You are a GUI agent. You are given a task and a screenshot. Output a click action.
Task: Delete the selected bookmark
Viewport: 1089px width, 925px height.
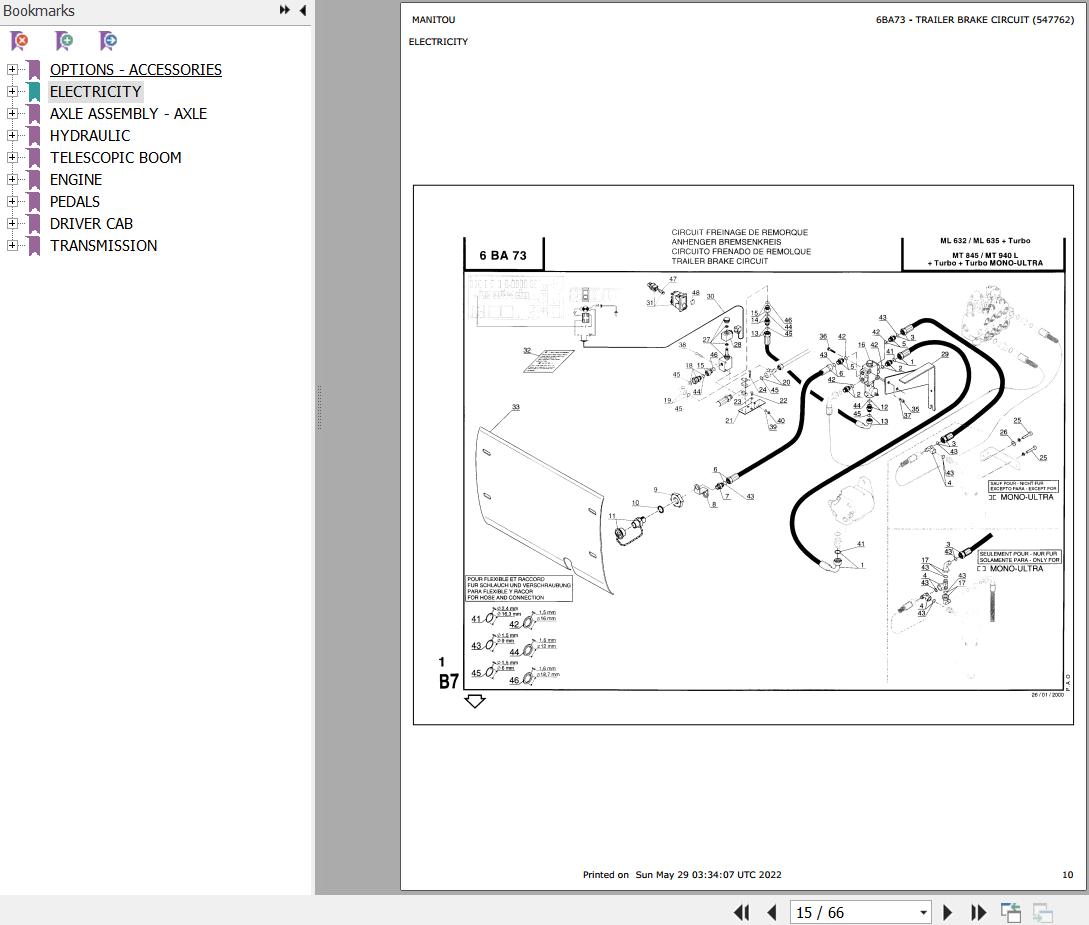[x=19, y=41]
